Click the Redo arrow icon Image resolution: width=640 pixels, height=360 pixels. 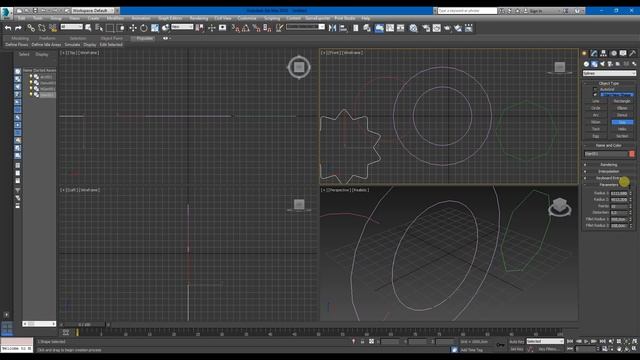(18, 28)
